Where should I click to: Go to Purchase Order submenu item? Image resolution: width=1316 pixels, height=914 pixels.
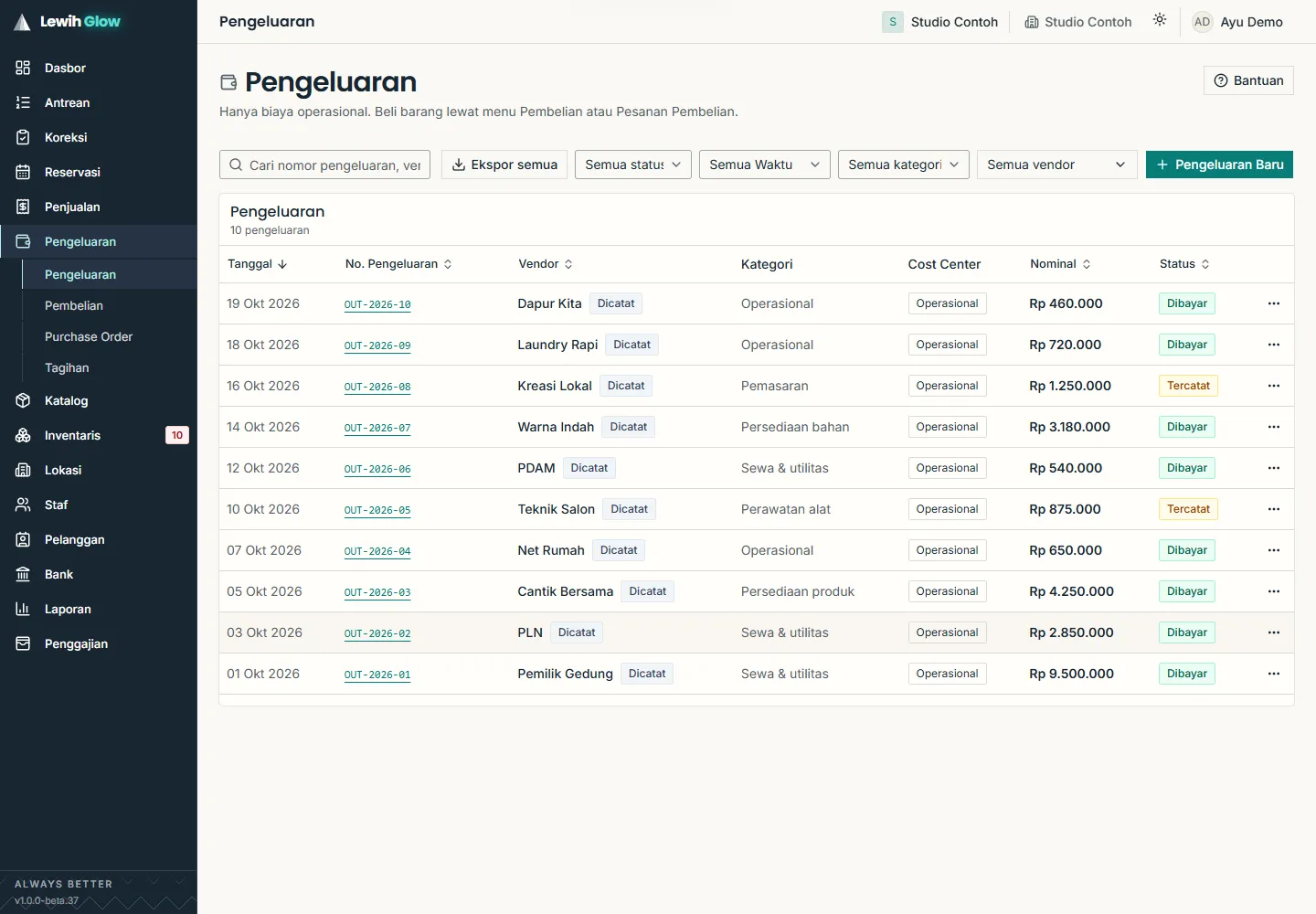pyautogui.click(x=110, y=336)
